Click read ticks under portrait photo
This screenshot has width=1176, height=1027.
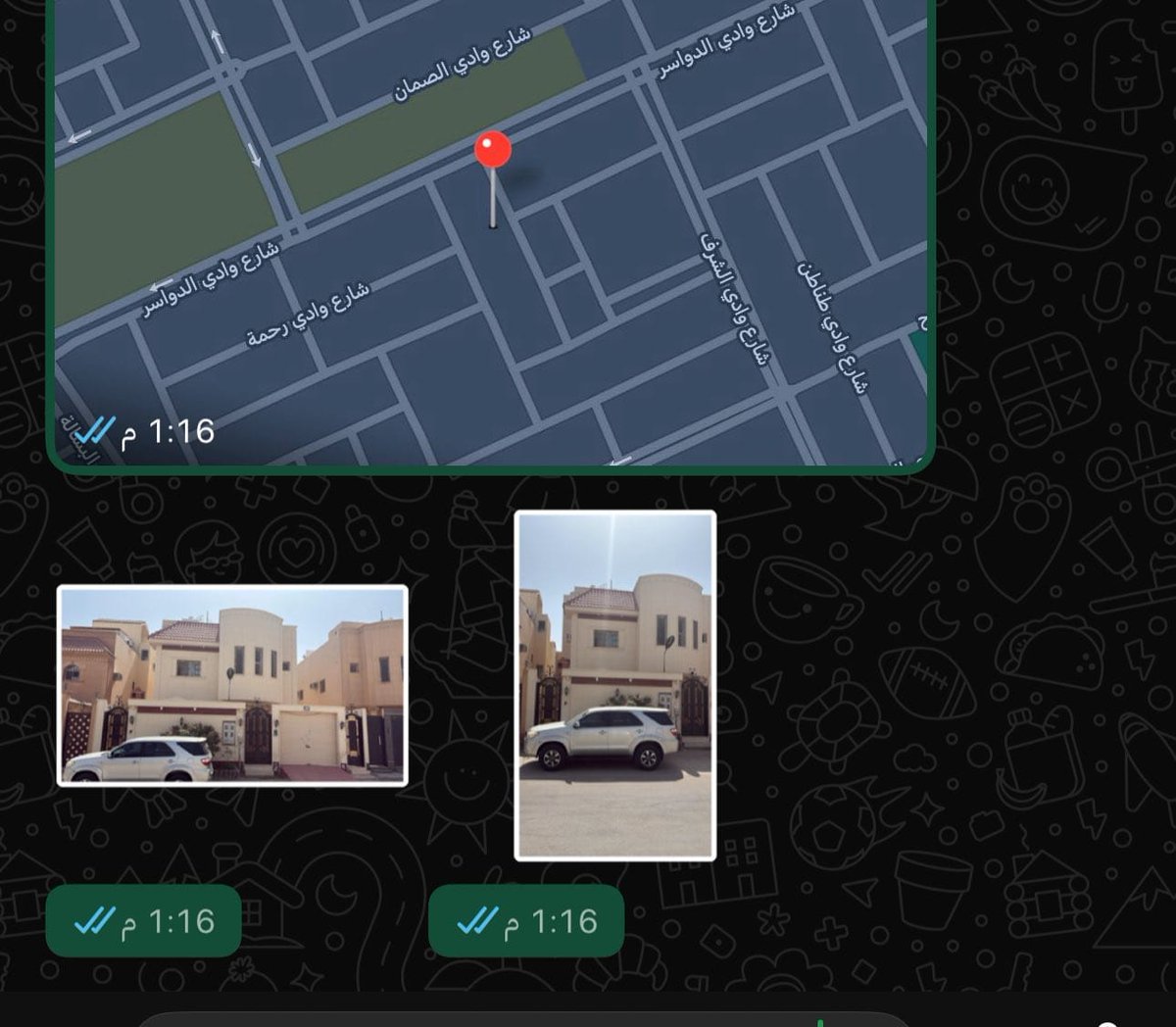point(478,921)
